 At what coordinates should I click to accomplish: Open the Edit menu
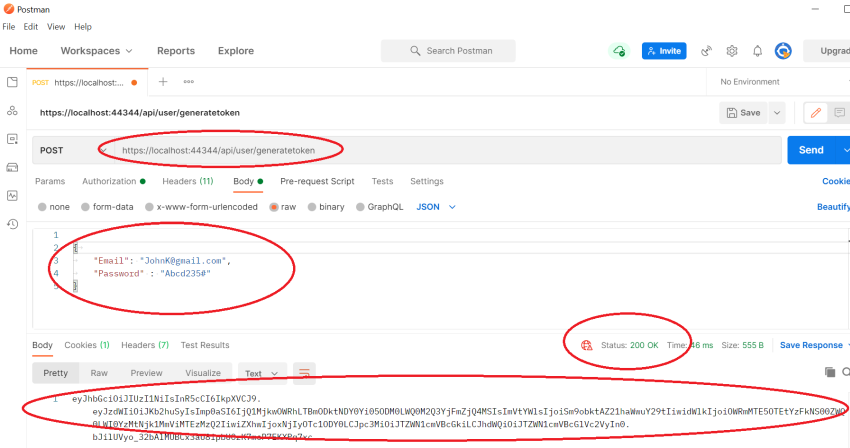[31, 27]
